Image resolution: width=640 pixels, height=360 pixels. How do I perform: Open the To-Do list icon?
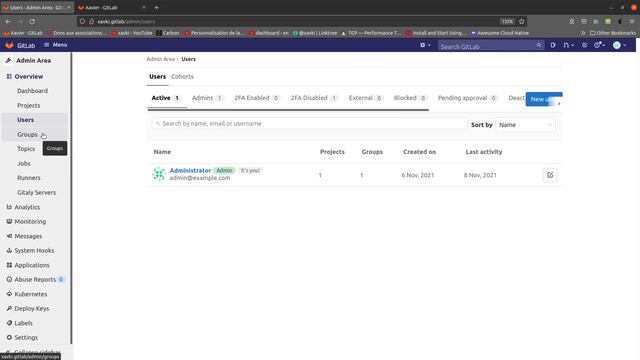tap(584, 45)
